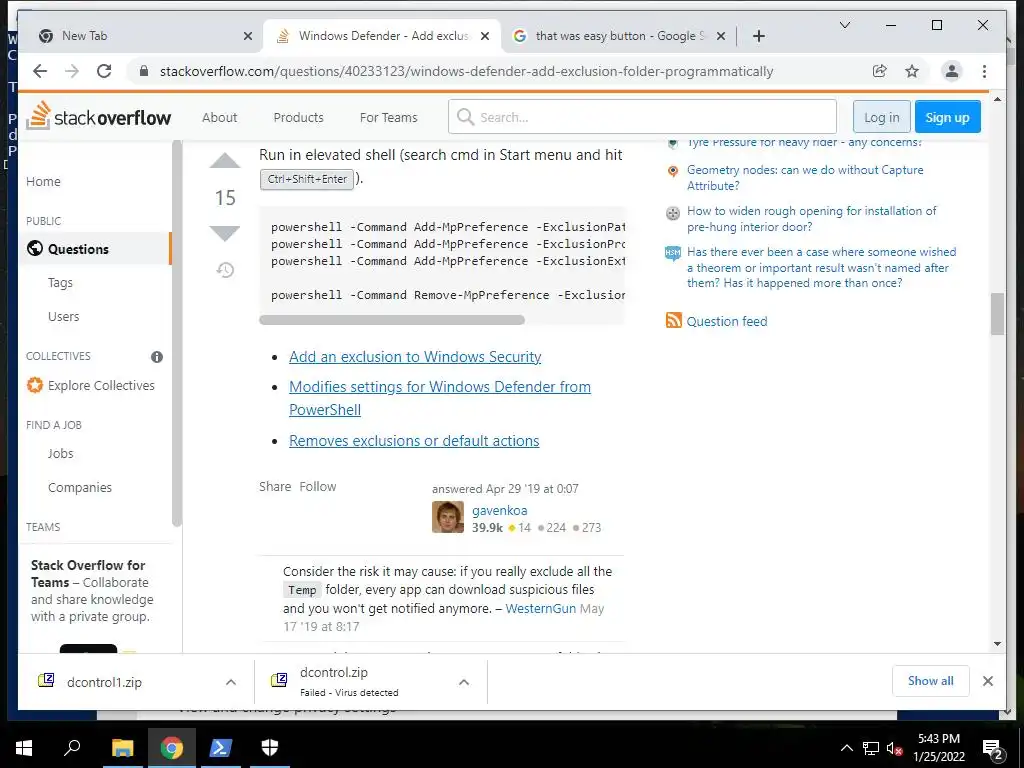Open Companies in the sidebar
Viewport: 1024px width, 768px height.
coord(80,487)
